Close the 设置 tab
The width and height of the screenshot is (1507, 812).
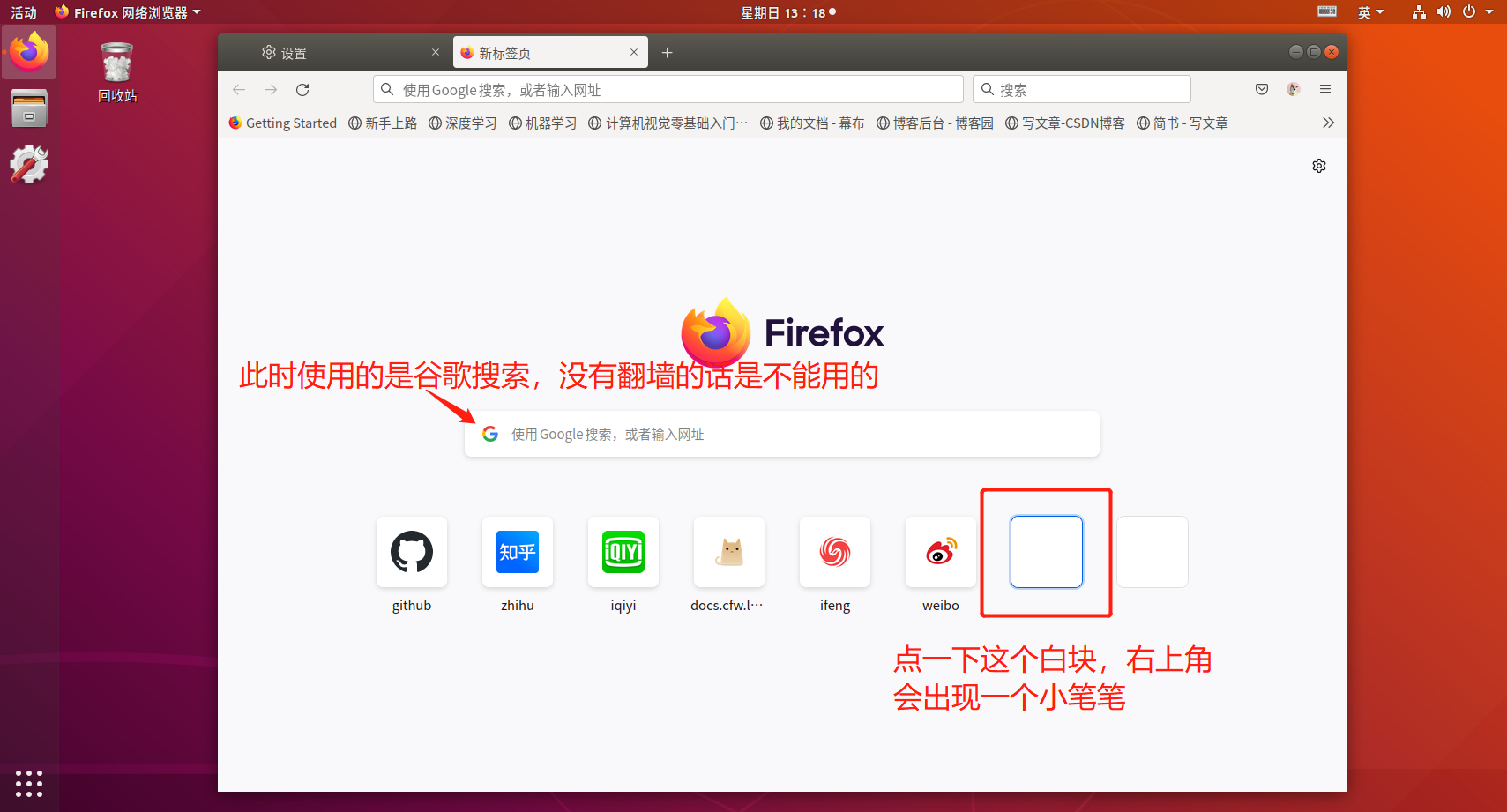click(x=435, y=52)
